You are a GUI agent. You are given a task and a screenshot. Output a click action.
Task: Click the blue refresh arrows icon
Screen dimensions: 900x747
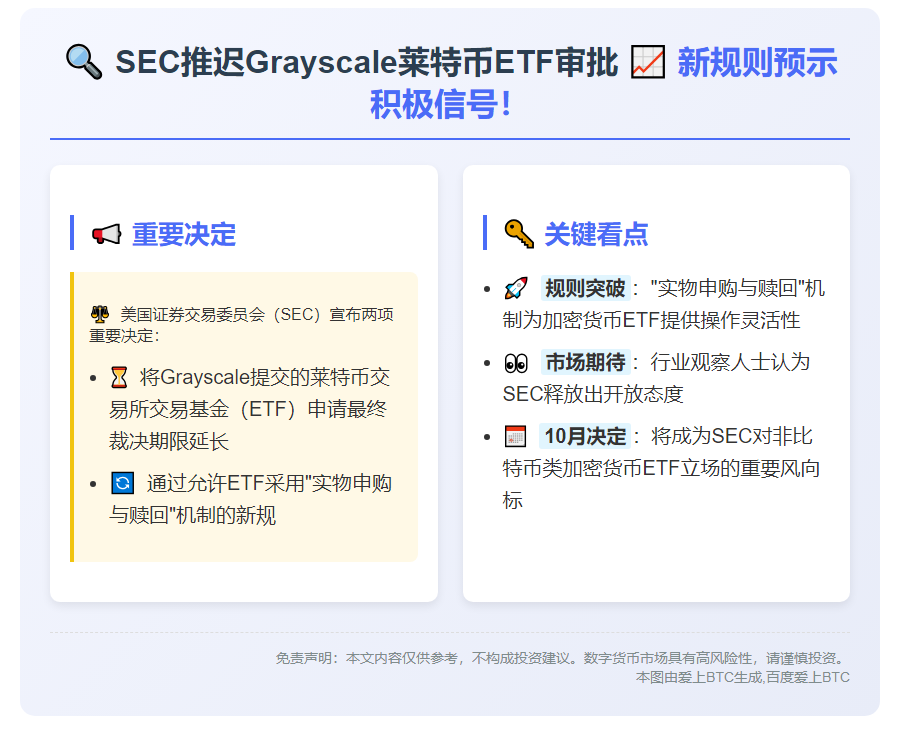[122, 483]
